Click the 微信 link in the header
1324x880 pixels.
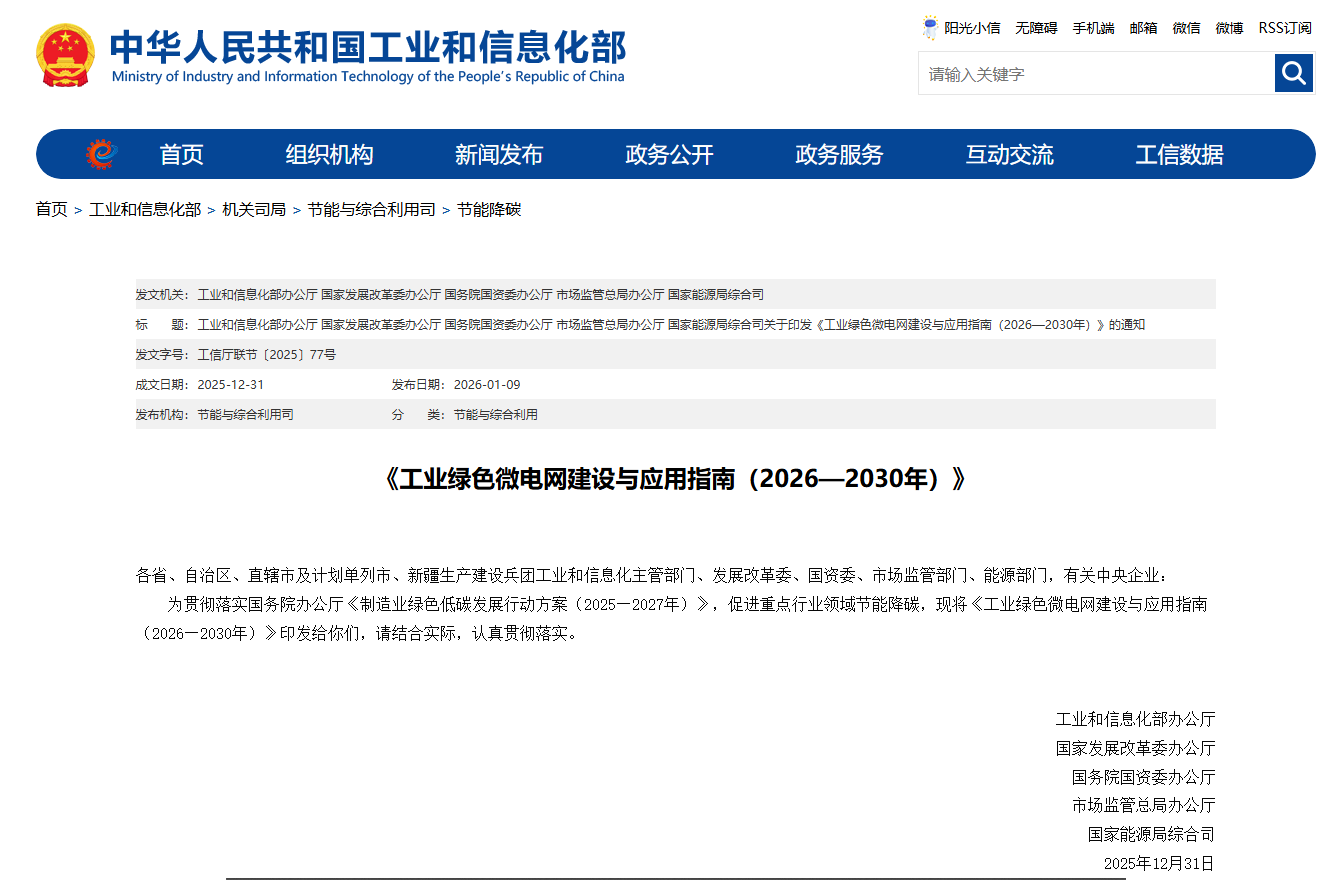click(1186, 28)
